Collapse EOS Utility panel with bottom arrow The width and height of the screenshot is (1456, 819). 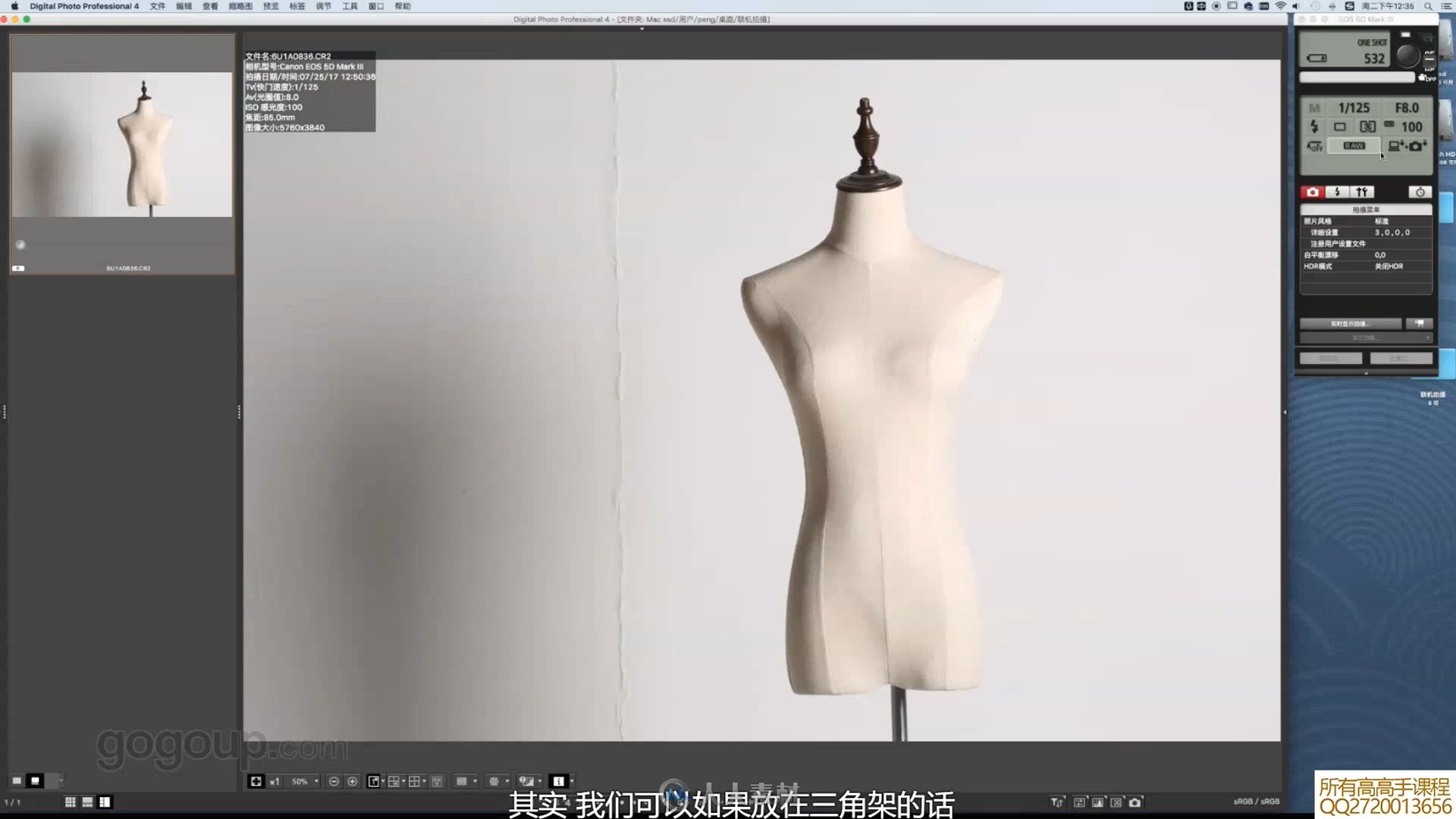point(1367,373)
